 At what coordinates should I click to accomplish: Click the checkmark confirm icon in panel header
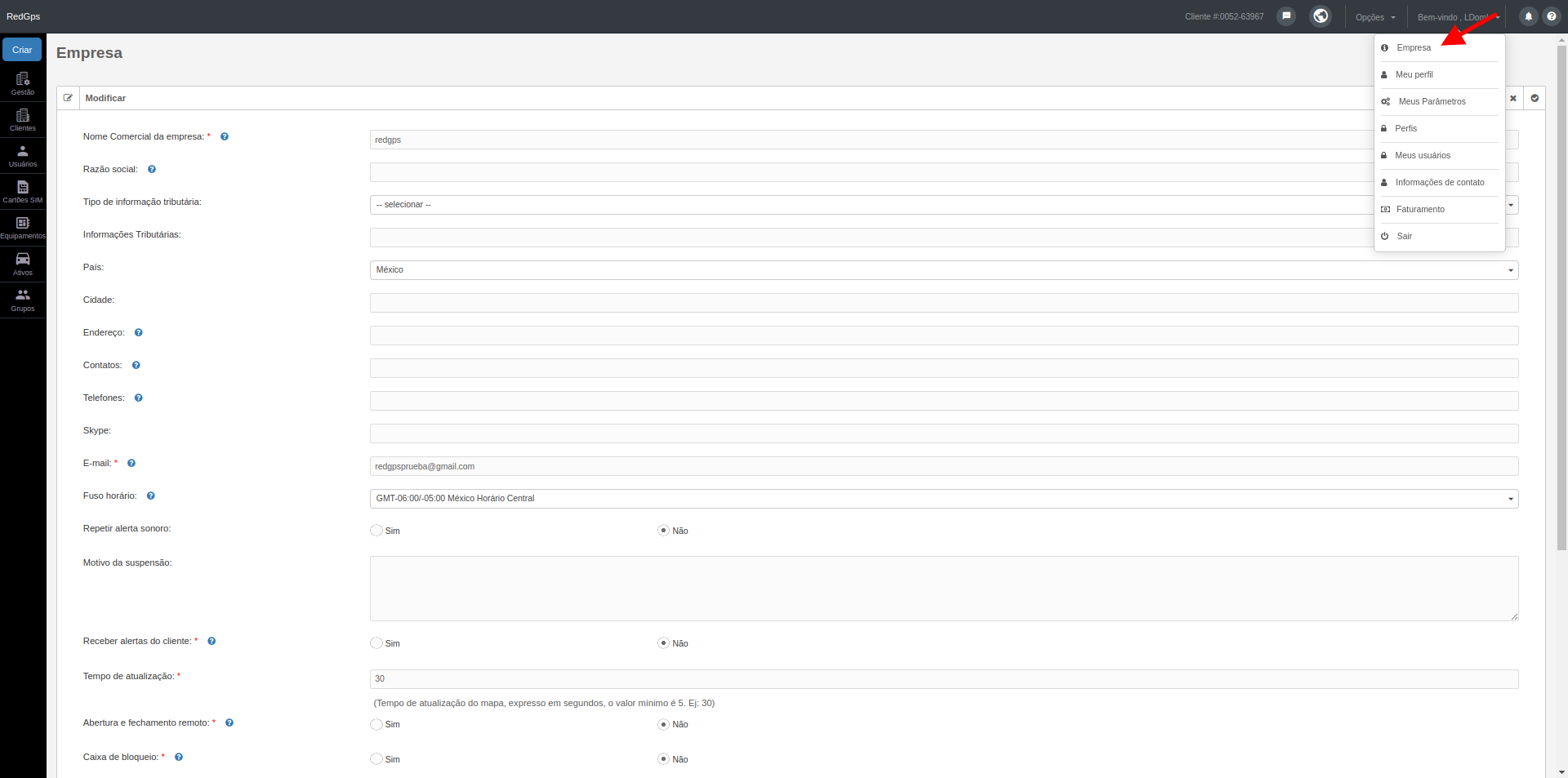[x=1535, y=98]
